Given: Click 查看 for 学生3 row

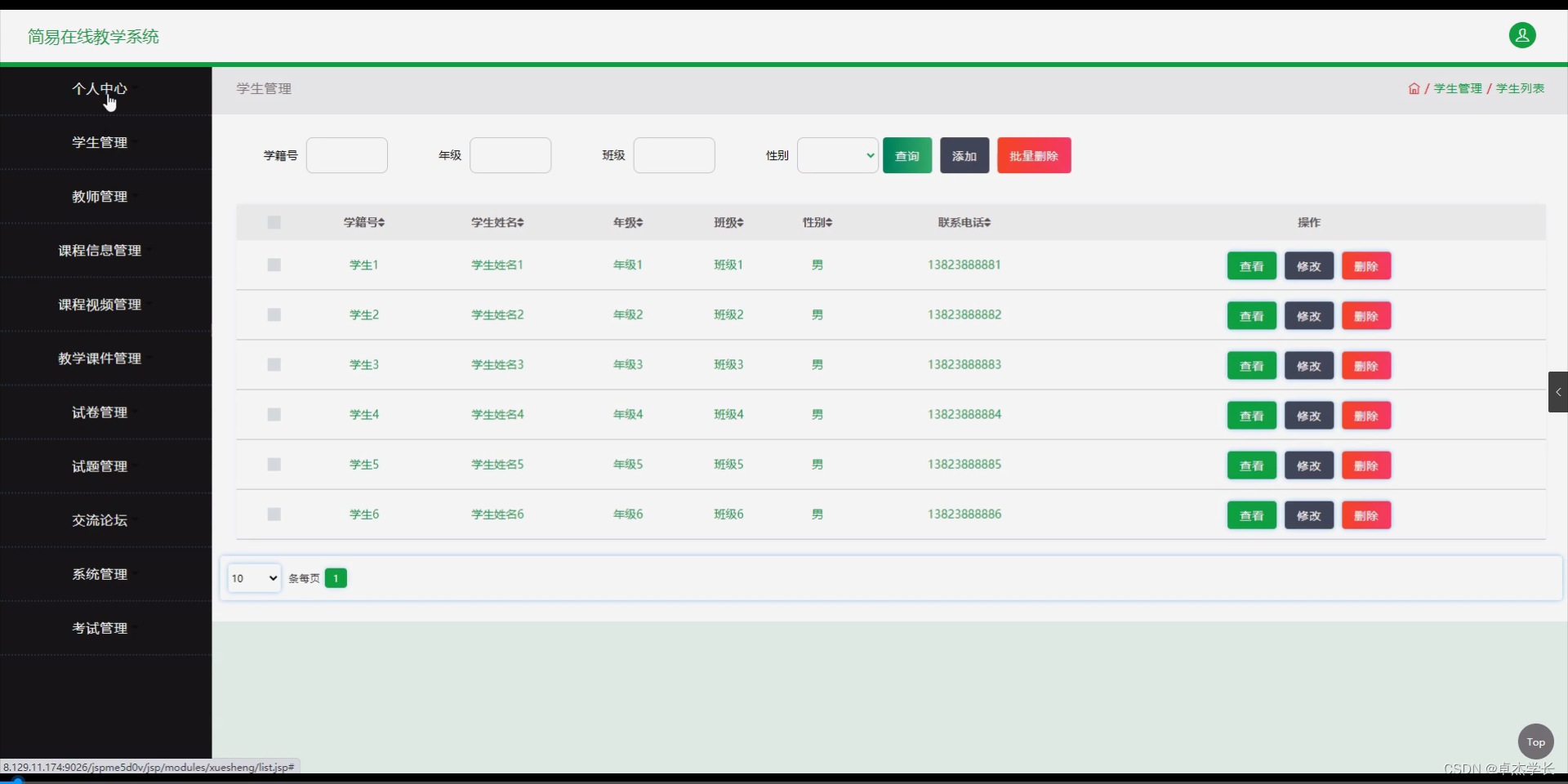Looking at the screenshot, I should tap(1252, 366).
